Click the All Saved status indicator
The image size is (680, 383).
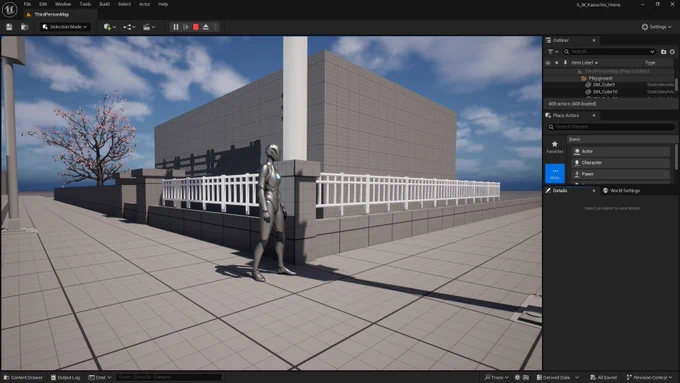click(x=603, y=377)
